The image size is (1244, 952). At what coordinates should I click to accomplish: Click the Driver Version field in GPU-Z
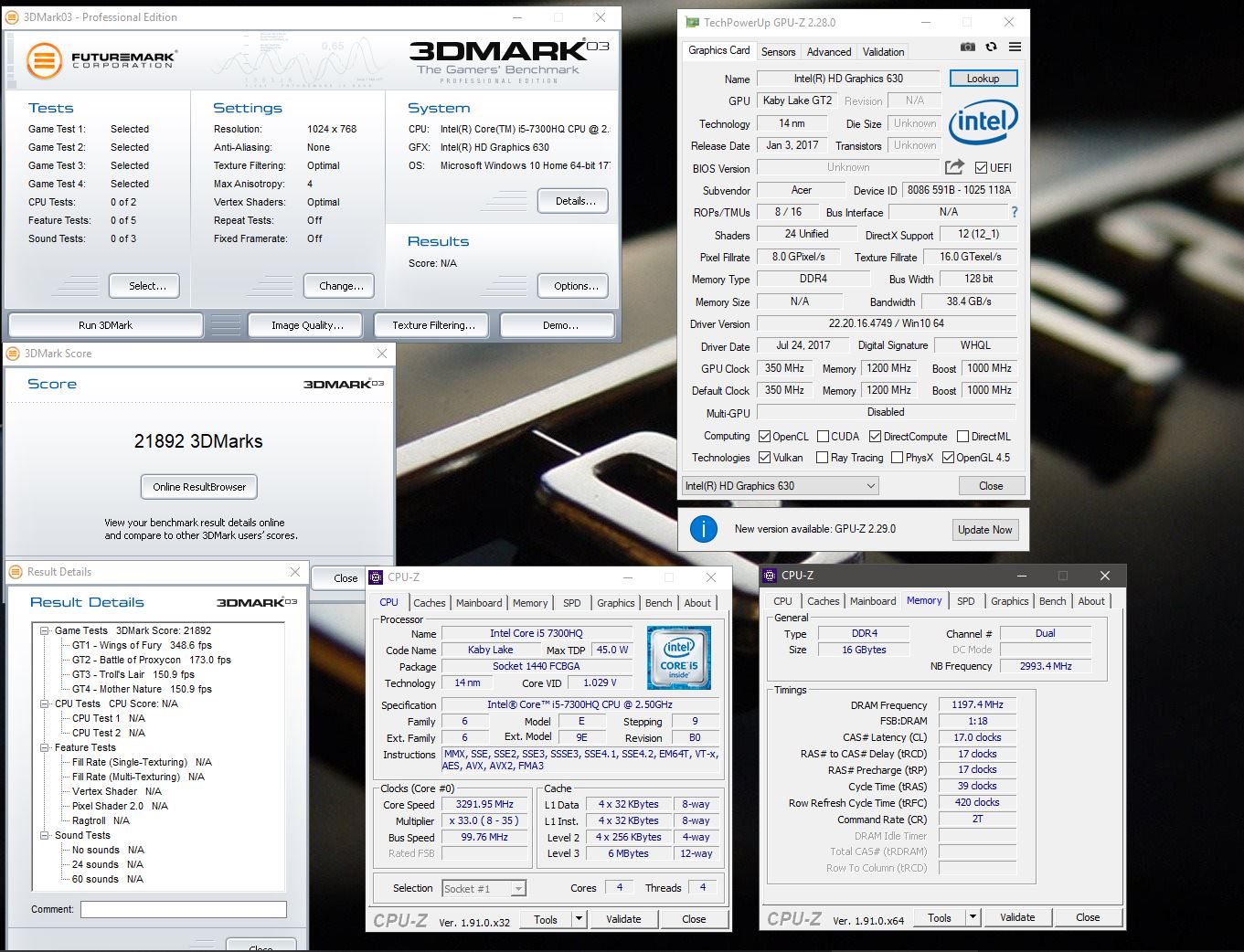tap(887, 323)
